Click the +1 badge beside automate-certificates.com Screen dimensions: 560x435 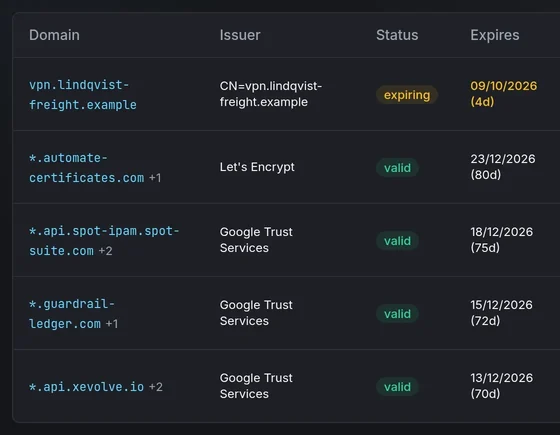coord(155,178)
